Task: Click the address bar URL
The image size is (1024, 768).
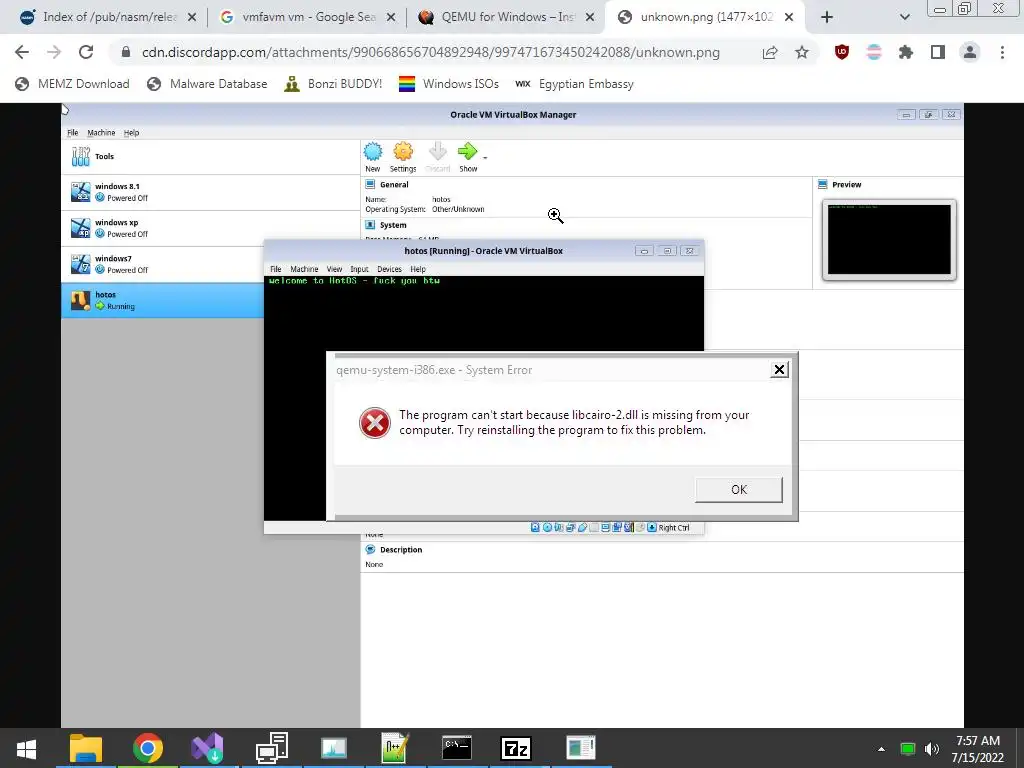Action: click(x=431, y=52)
